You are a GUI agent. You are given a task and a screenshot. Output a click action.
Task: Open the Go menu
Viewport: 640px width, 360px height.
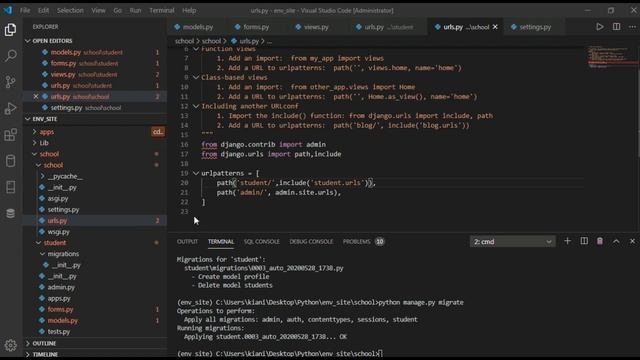118,10
